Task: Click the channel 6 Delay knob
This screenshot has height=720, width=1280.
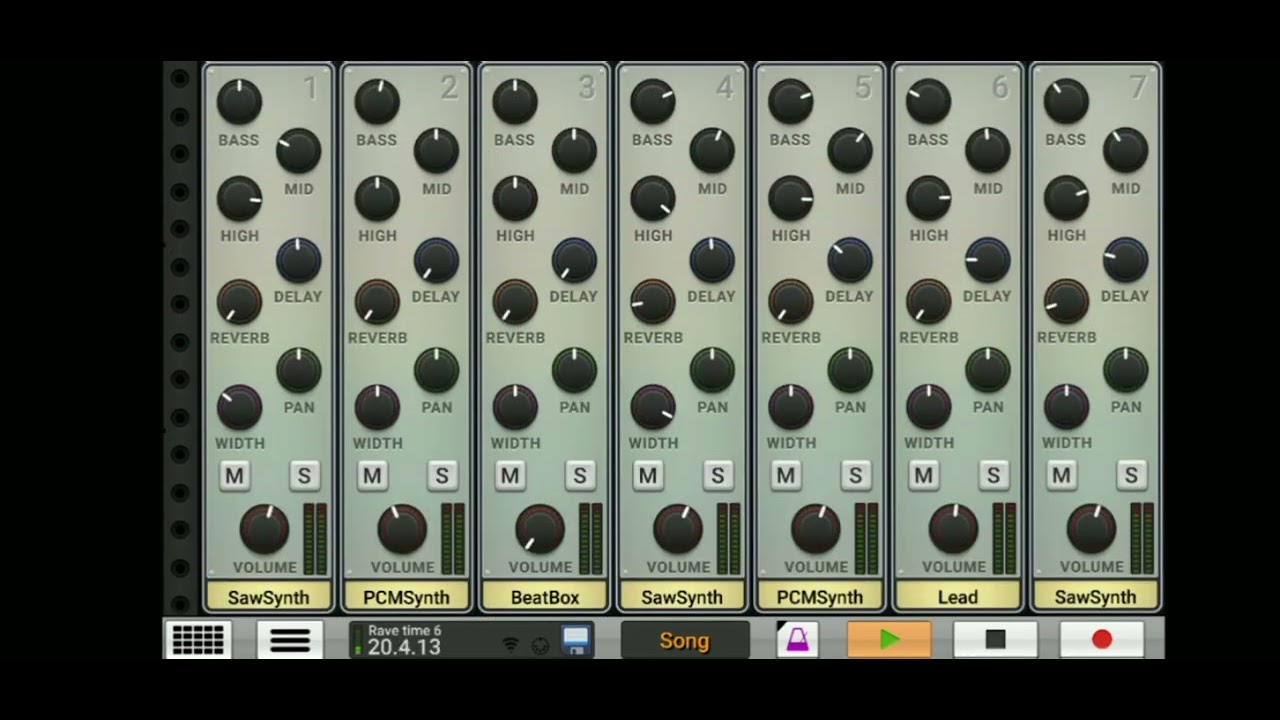Action: [988, 260]
